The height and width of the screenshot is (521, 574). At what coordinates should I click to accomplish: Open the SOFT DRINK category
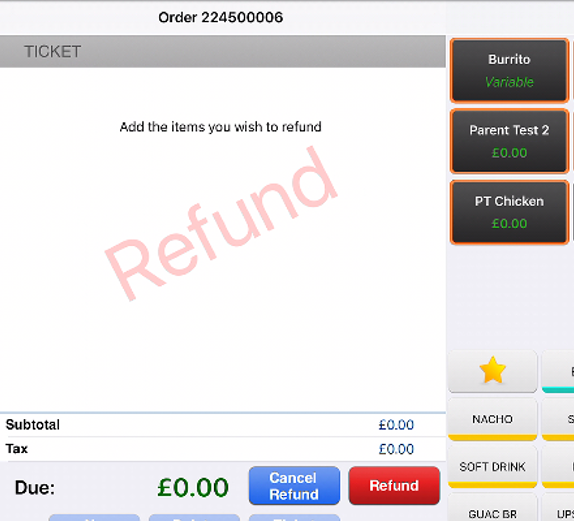point(492,467)
